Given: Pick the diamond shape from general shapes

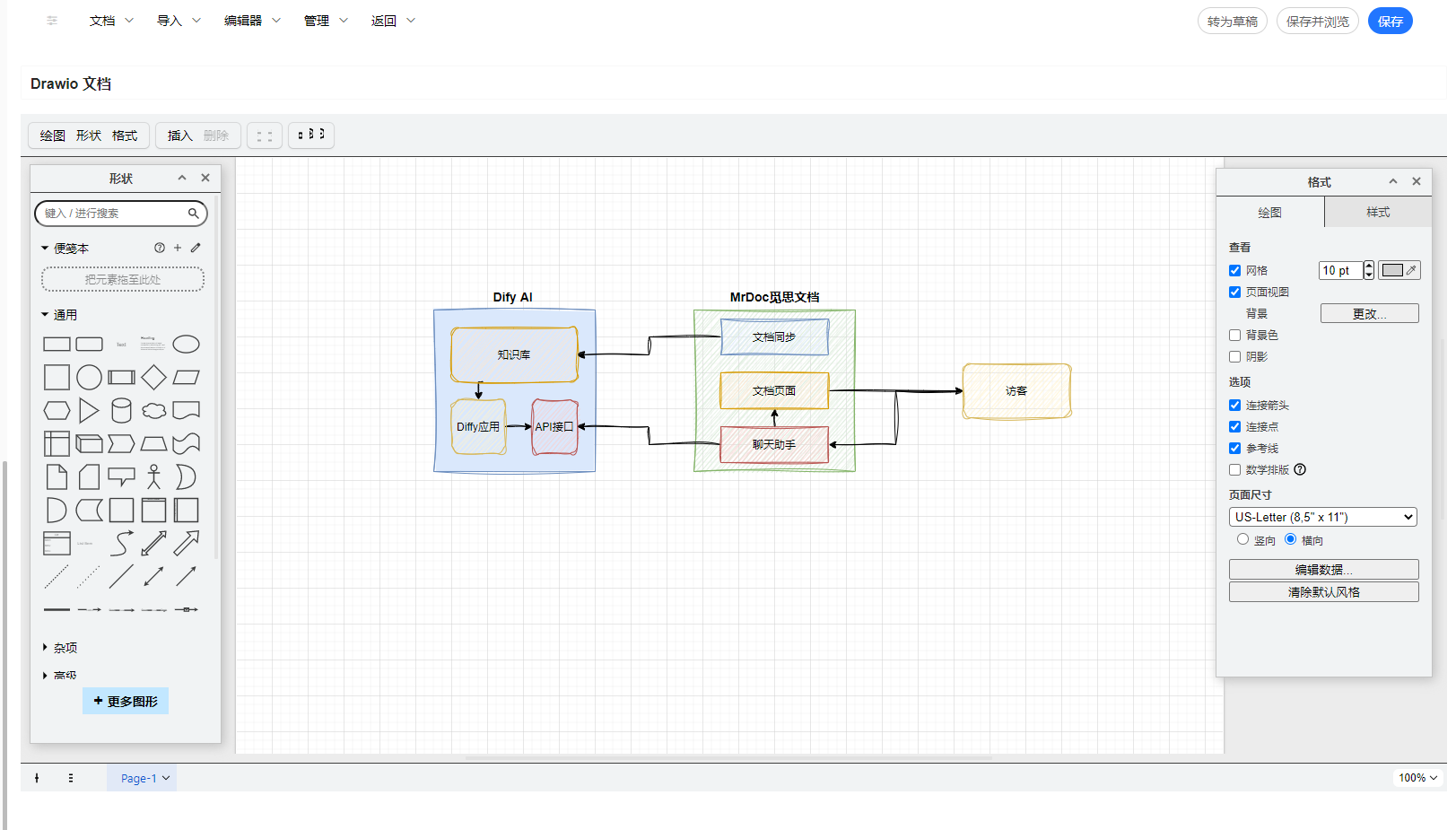Looking at the screenshot, I should 153,378.
